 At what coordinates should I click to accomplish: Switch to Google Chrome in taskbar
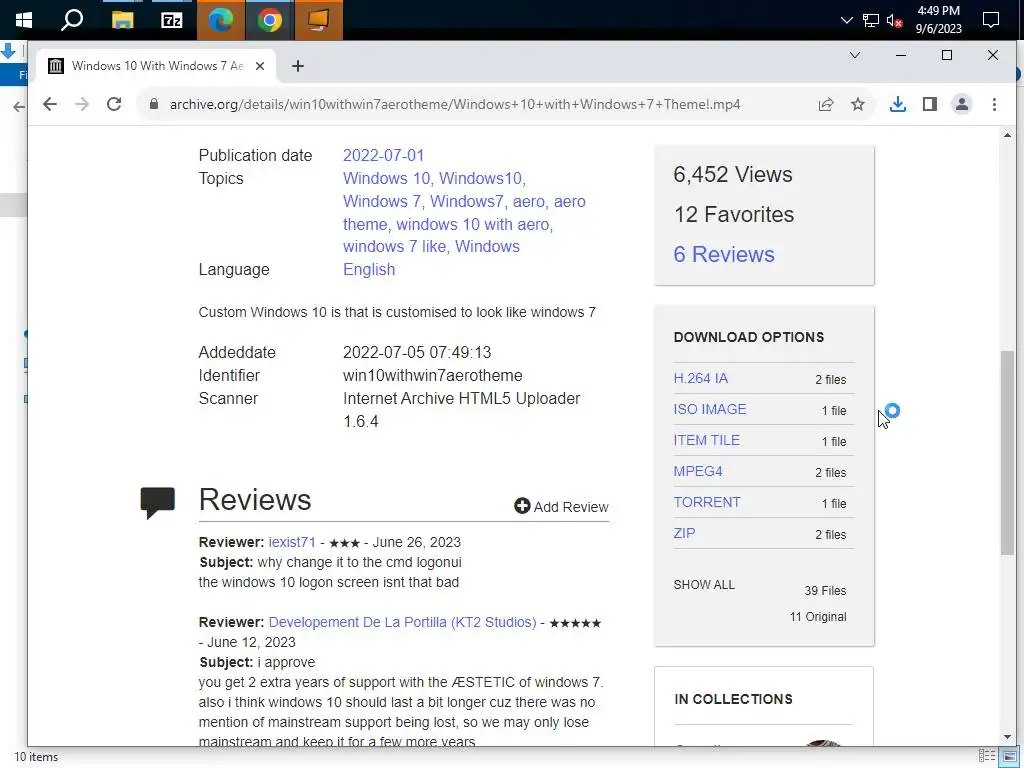click(x=270, y=20)
